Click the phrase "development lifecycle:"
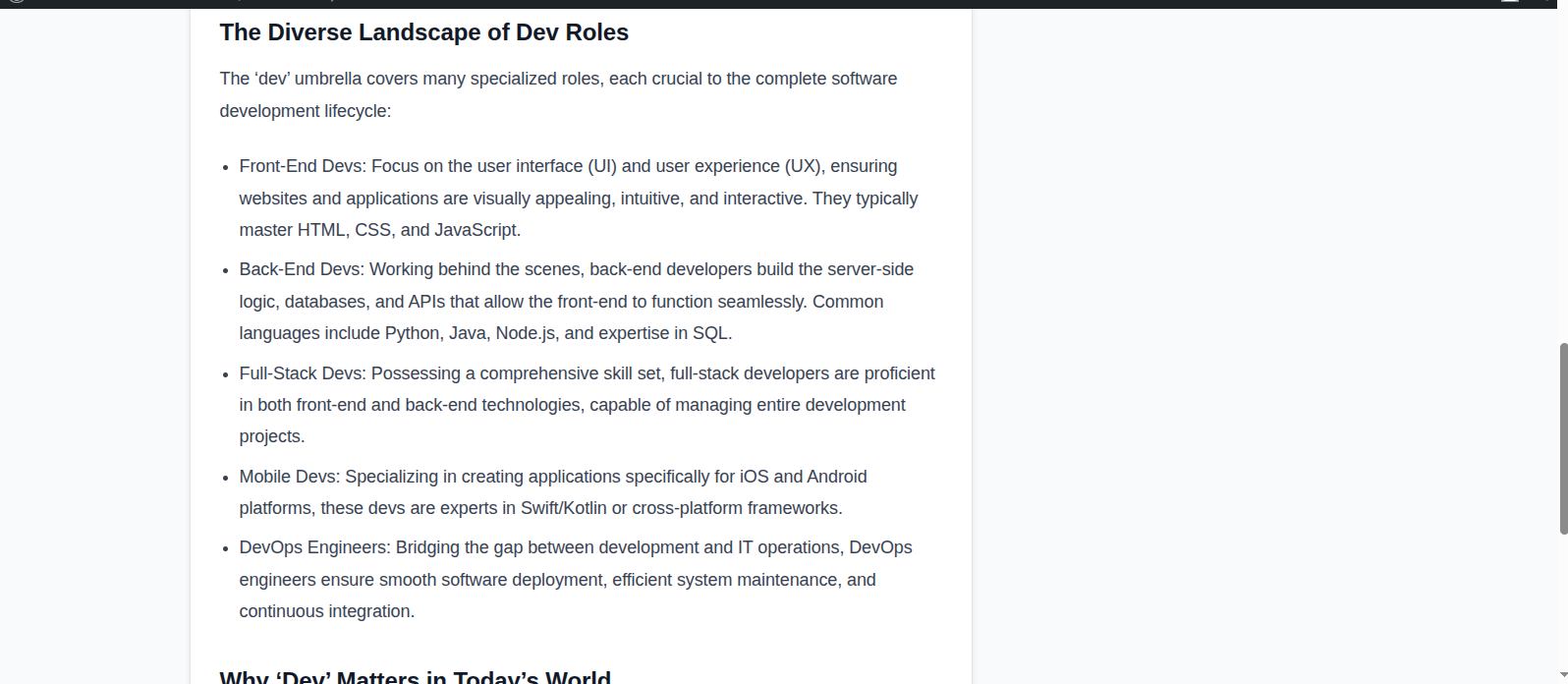 [306, 111]
